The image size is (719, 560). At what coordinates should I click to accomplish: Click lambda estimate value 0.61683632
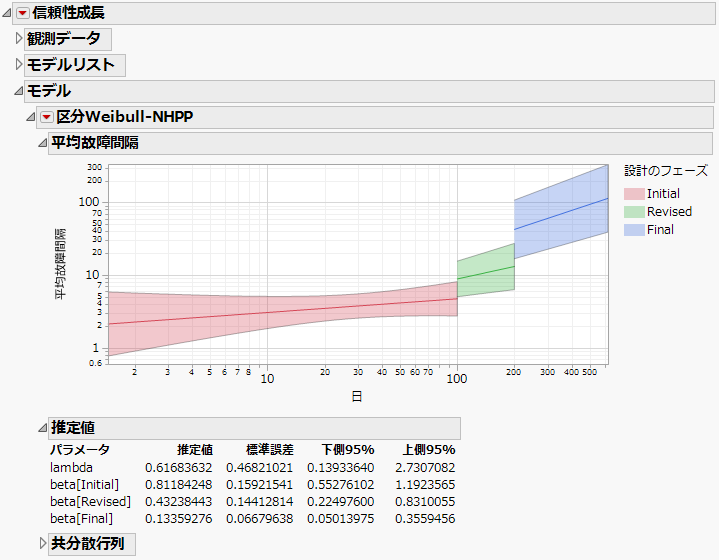click(x=179, y=467)
